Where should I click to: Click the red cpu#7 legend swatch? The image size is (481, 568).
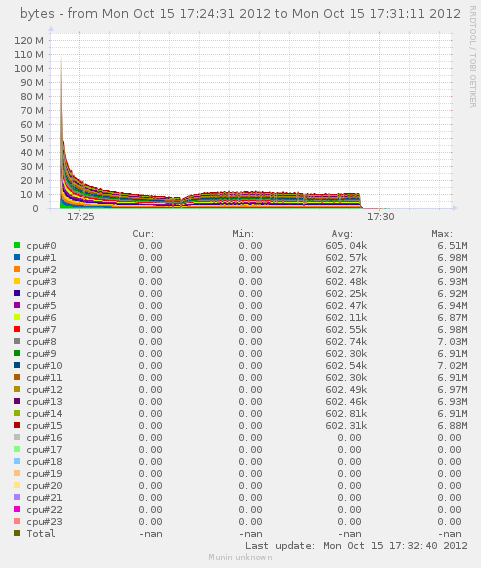pyautogui.click(x=17, y=329)
